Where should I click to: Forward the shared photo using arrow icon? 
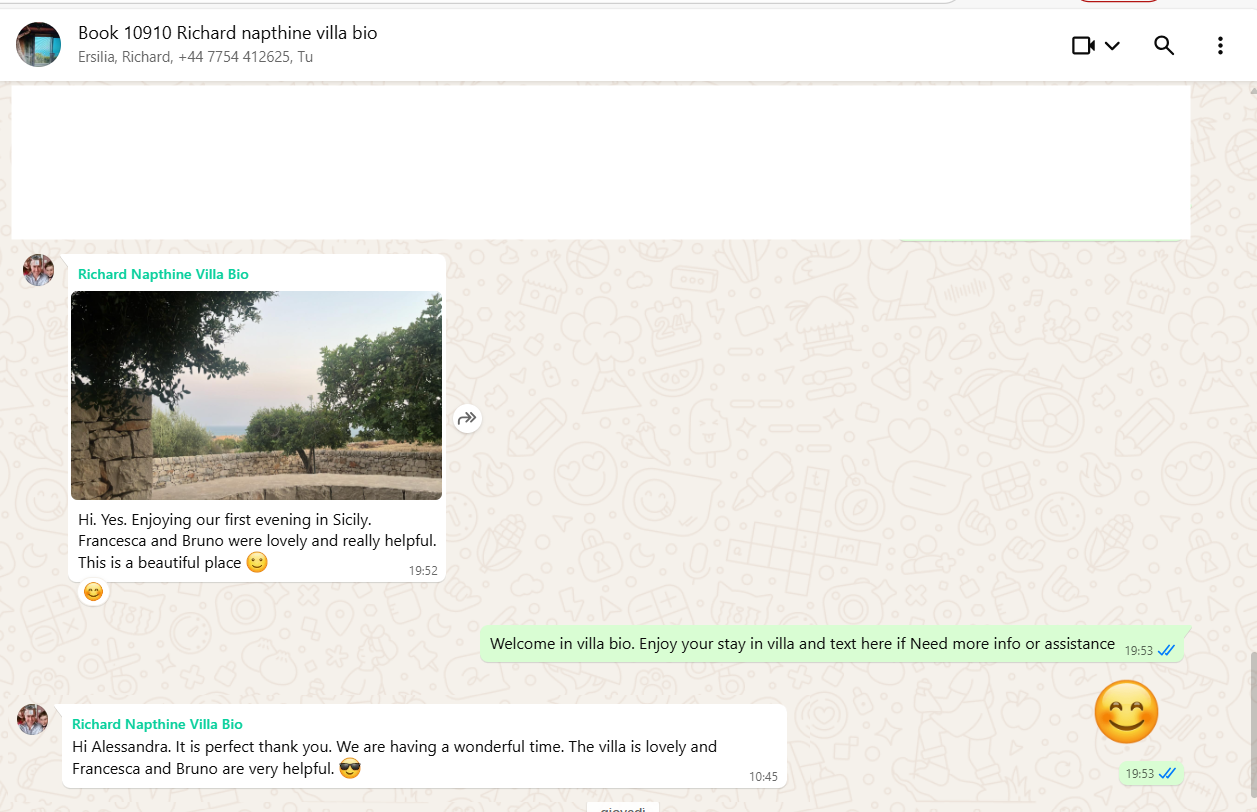tap(467, 419)
